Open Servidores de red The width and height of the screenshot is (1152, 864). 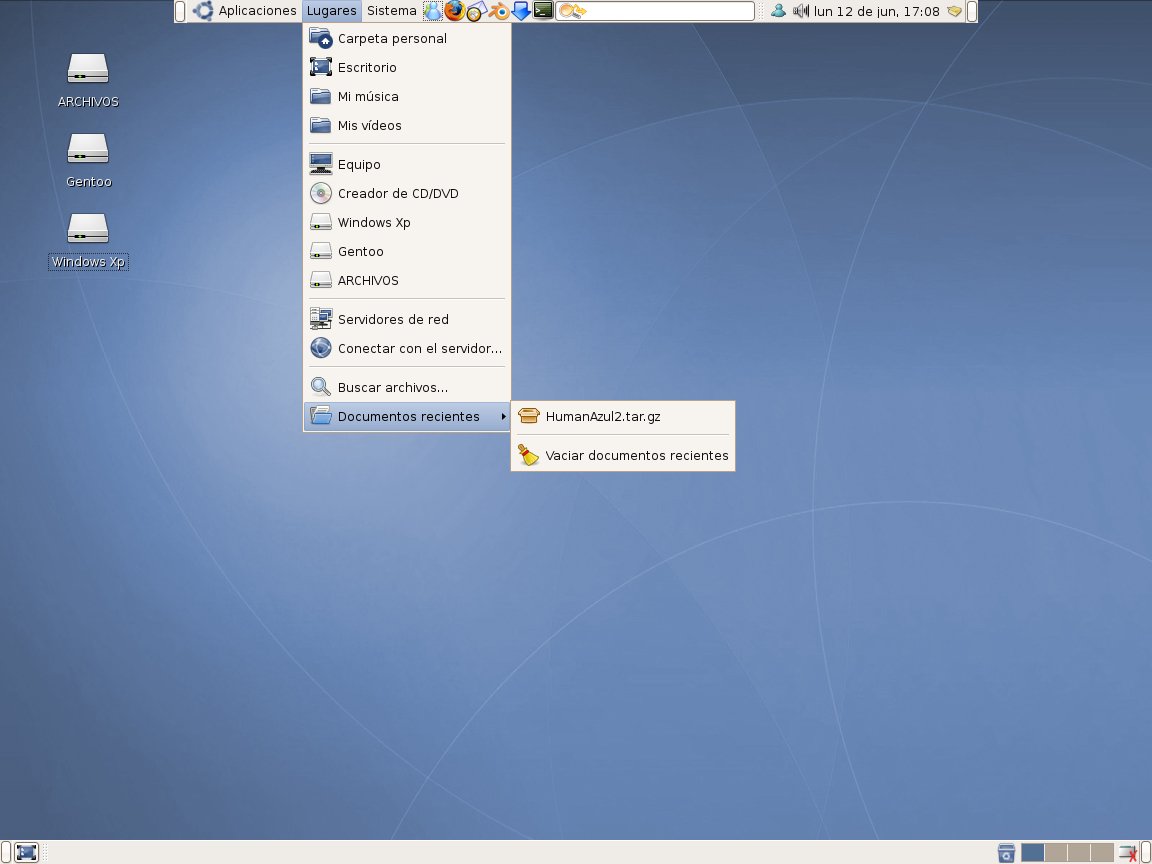(x=407, y=320)
